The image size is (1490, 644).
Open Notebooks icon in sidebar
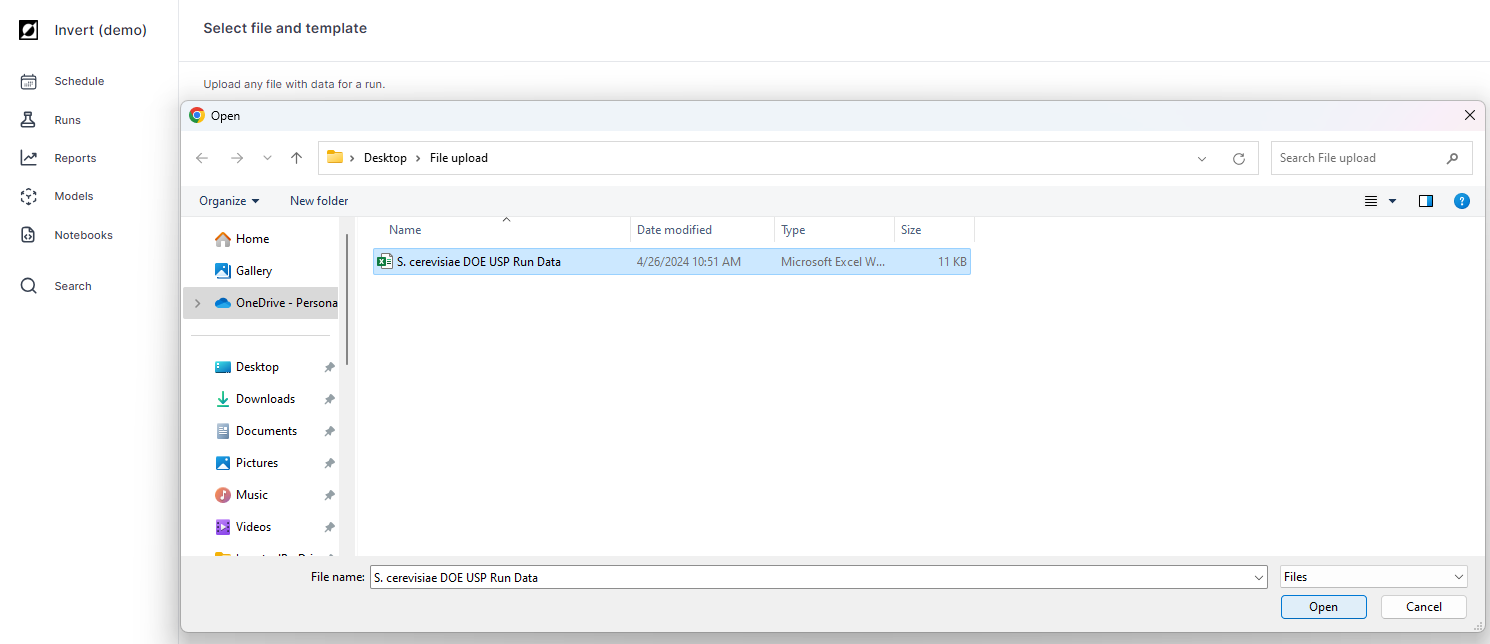[x=29, y=235]
